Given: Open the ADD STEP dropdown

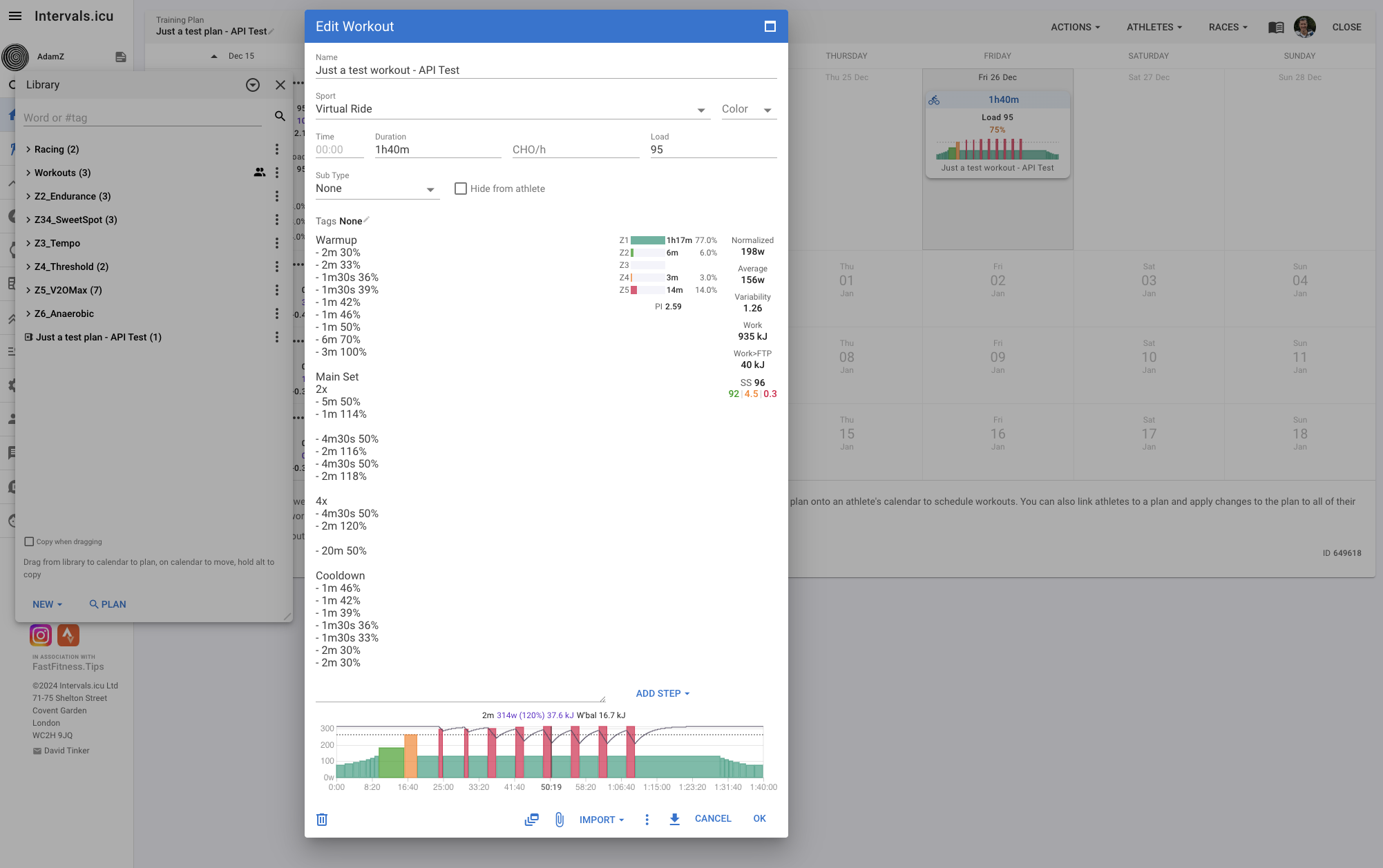Looking at the screenshot, I should tap(662, 693).
